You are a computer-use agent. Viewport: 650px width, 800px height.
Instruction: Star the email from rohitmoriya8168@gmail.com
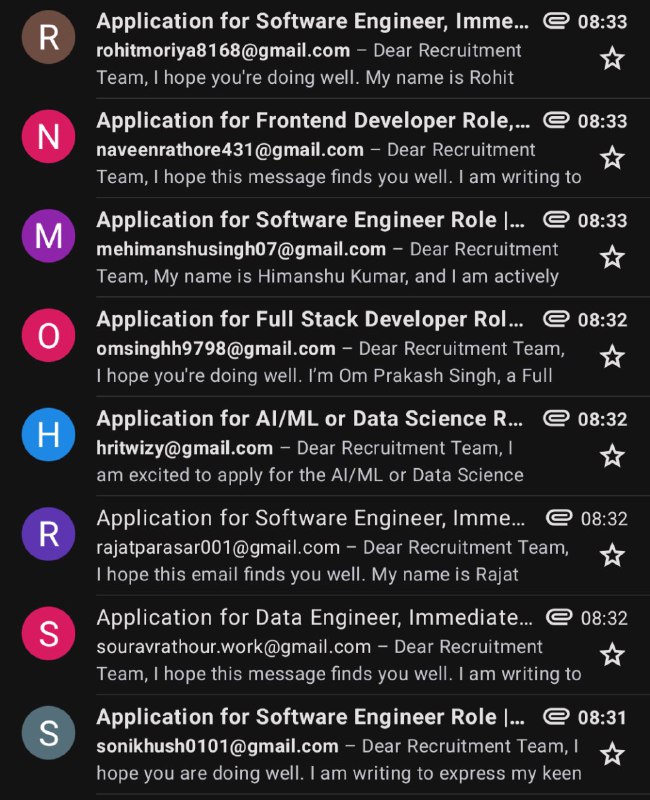point(612,59)
